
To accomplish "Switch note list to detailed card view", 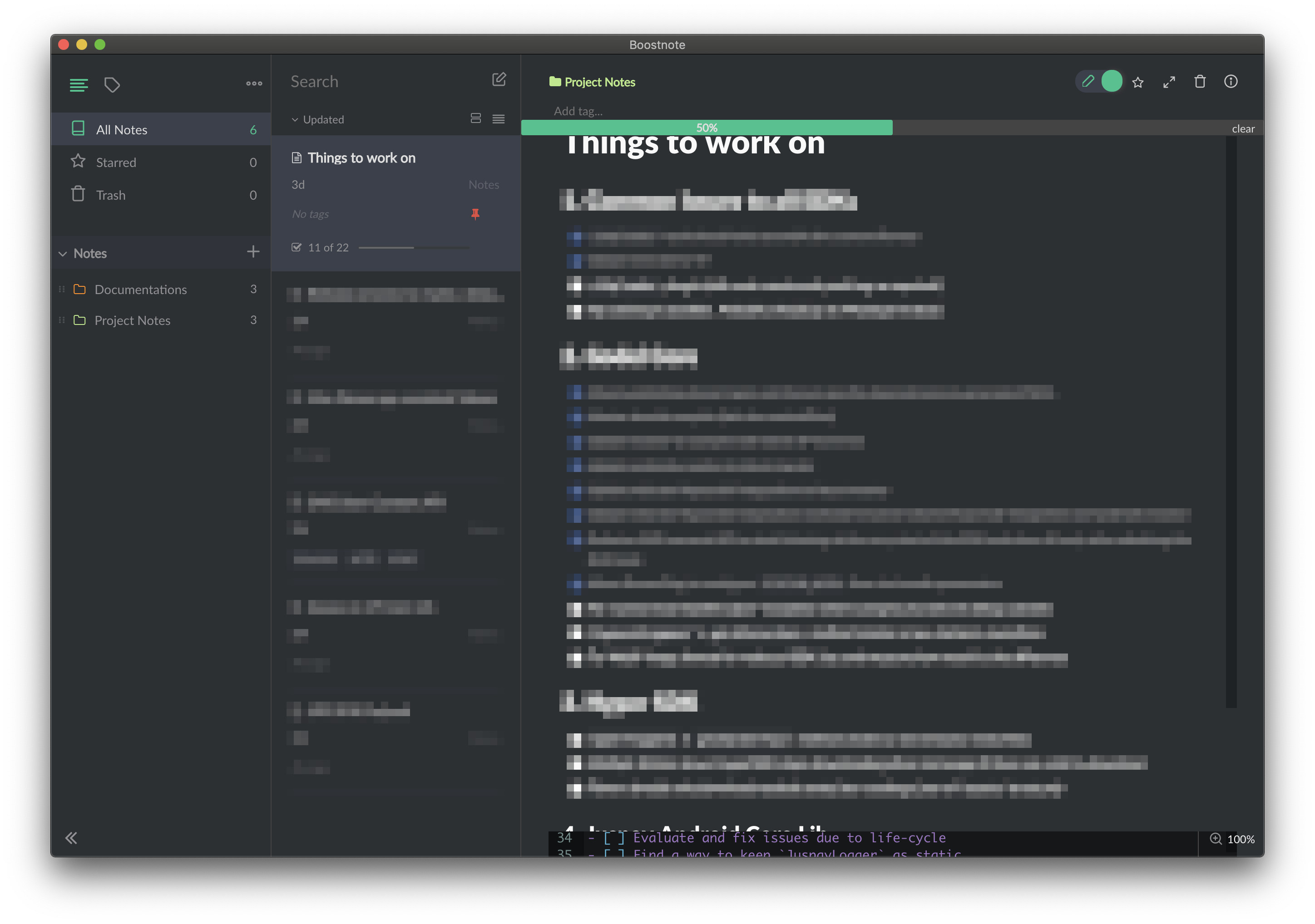I will pos(475,118).
